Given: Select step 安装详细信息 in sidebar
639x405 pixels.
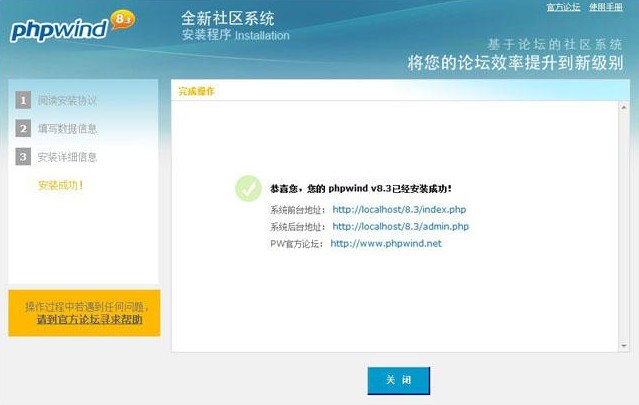Looking at the screenshot, I should pos(67,157).
